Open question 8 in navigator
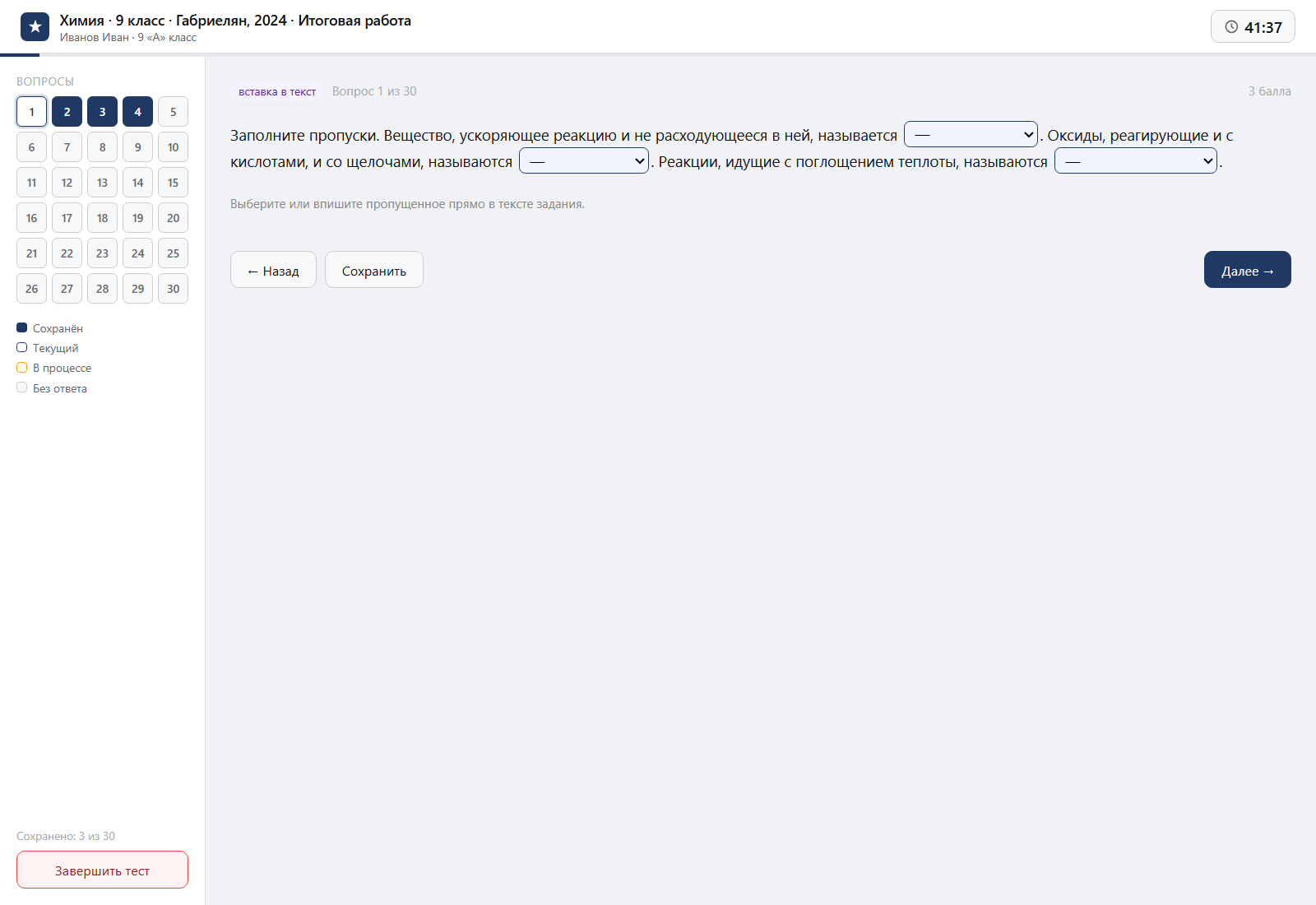This screenshot has height=905, width=1316. tap(102, 147)
